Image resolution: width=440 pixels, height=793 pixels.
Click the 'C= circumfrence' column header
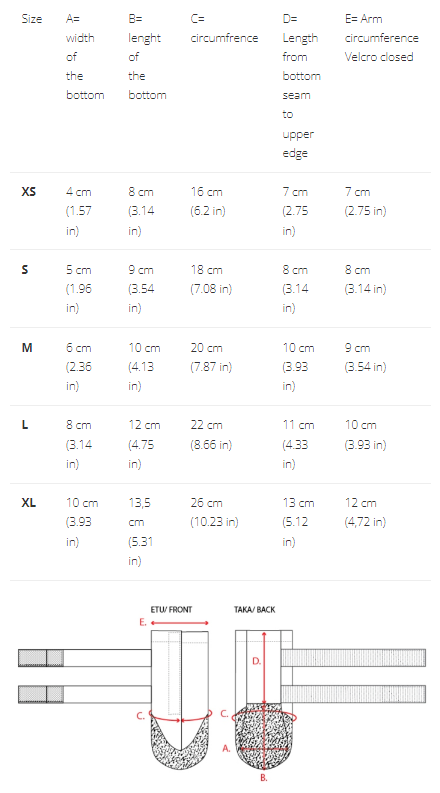pyautogui.click(x=224, y=28)
